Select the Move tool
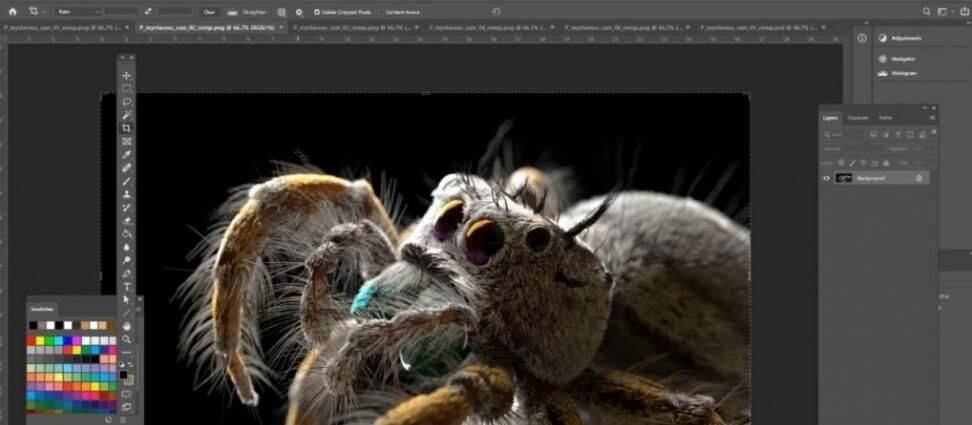The image size is (972, 425). pyautogui.click(x=127, y=76)
